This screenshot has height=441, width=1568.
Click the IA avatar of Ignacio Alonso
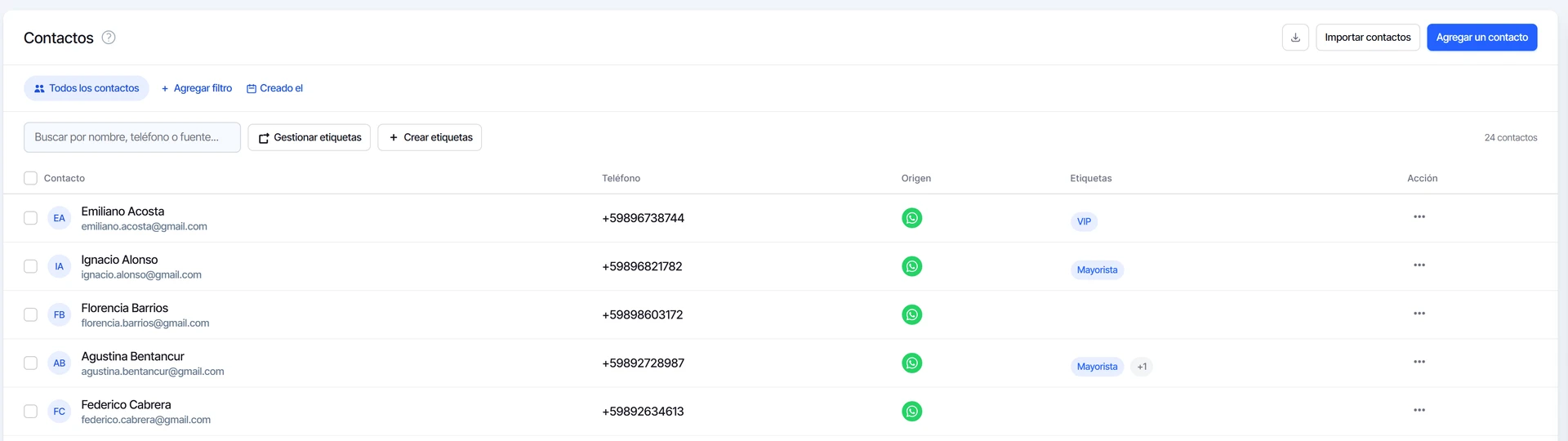point(60,266)
